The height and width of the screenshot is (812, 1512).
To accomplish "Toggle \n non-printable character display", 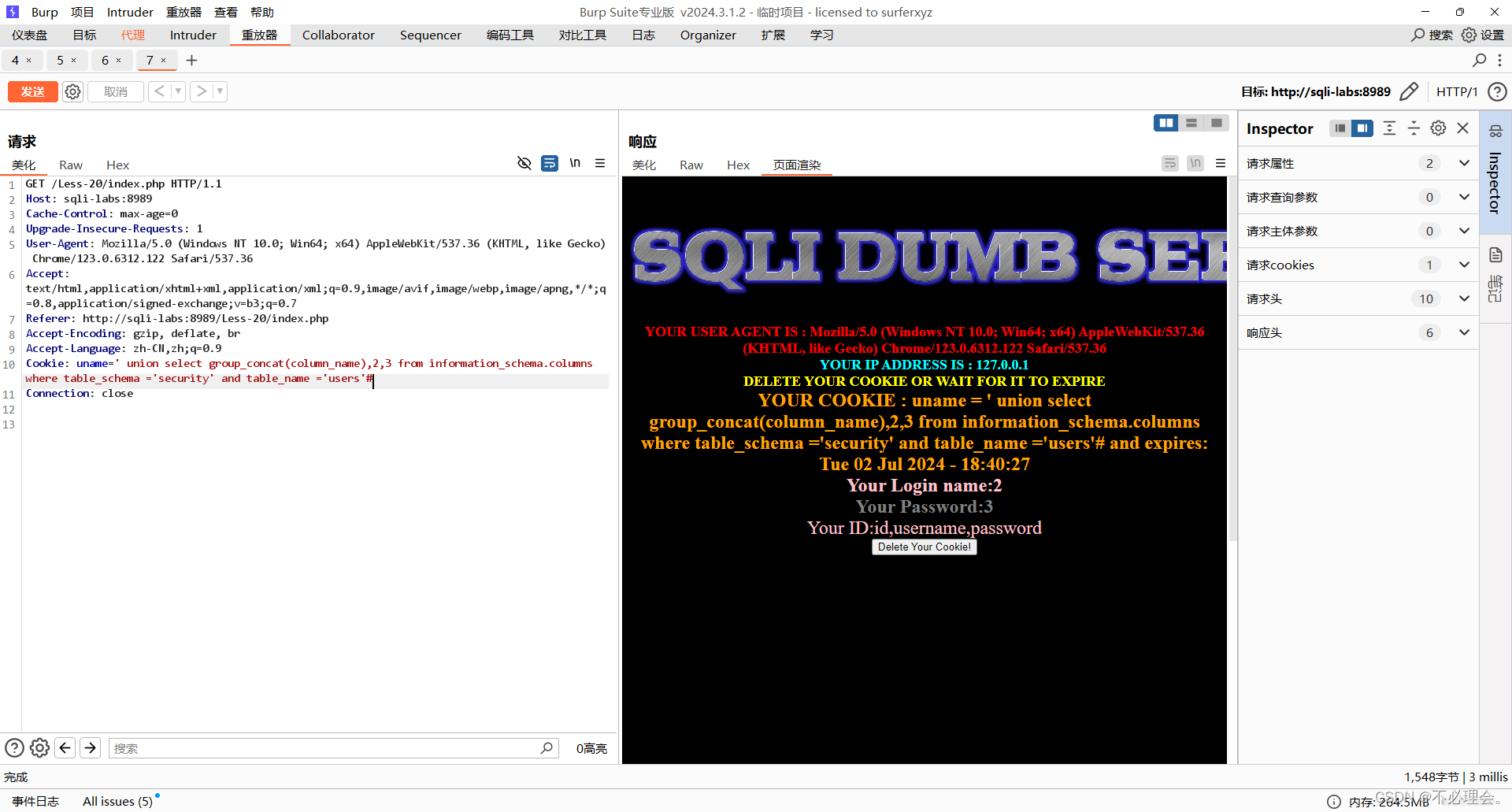I will 575,163.
